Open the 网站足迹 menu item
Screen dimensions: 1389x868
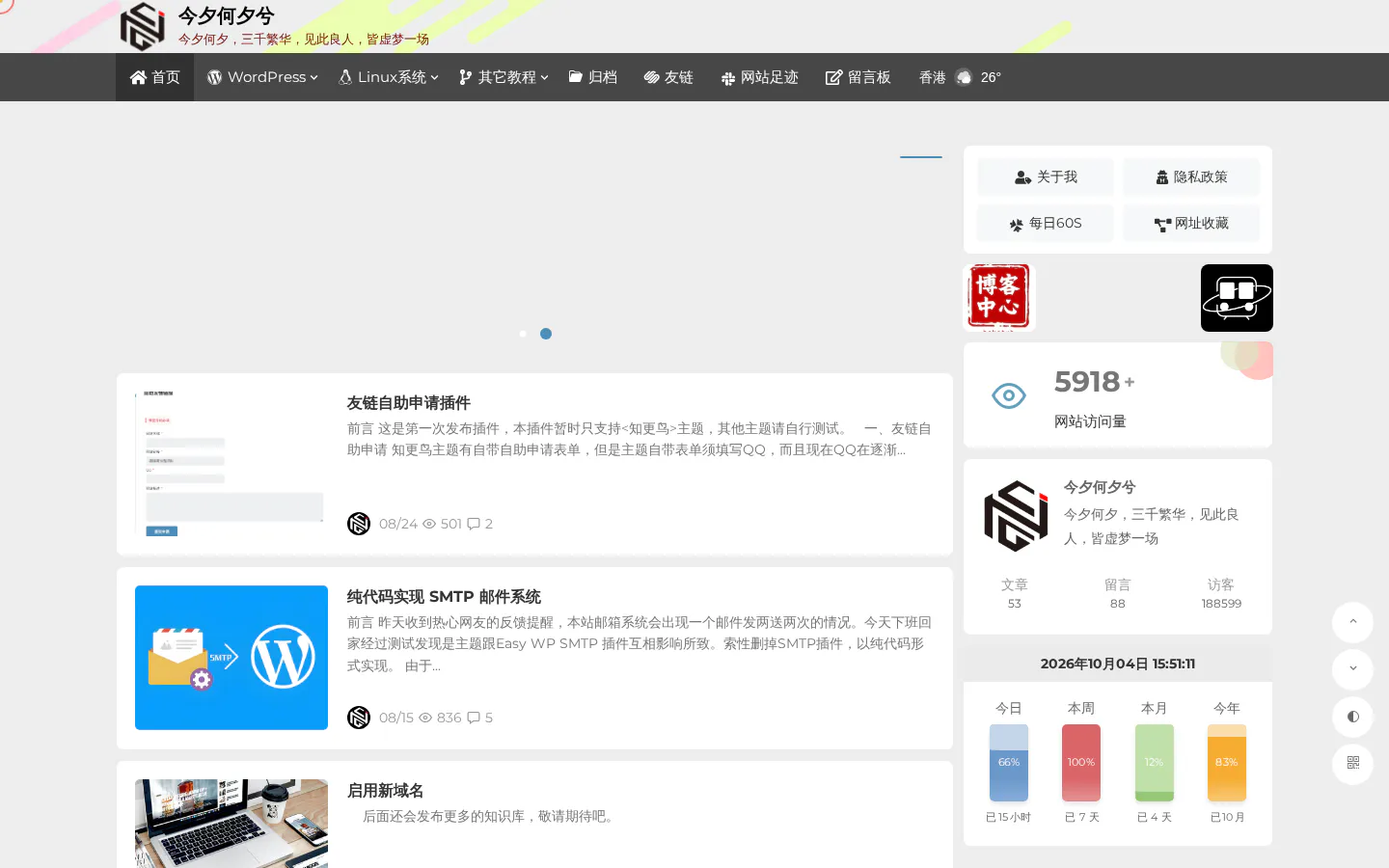pyautogui.click(x=759, y=77)
